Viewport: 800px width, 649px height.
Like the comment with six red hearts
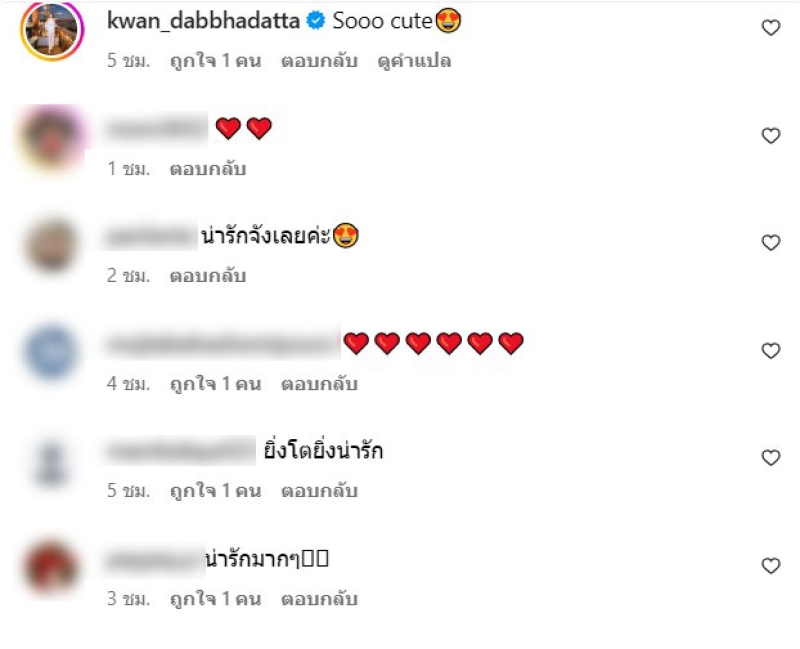[770, 351]
